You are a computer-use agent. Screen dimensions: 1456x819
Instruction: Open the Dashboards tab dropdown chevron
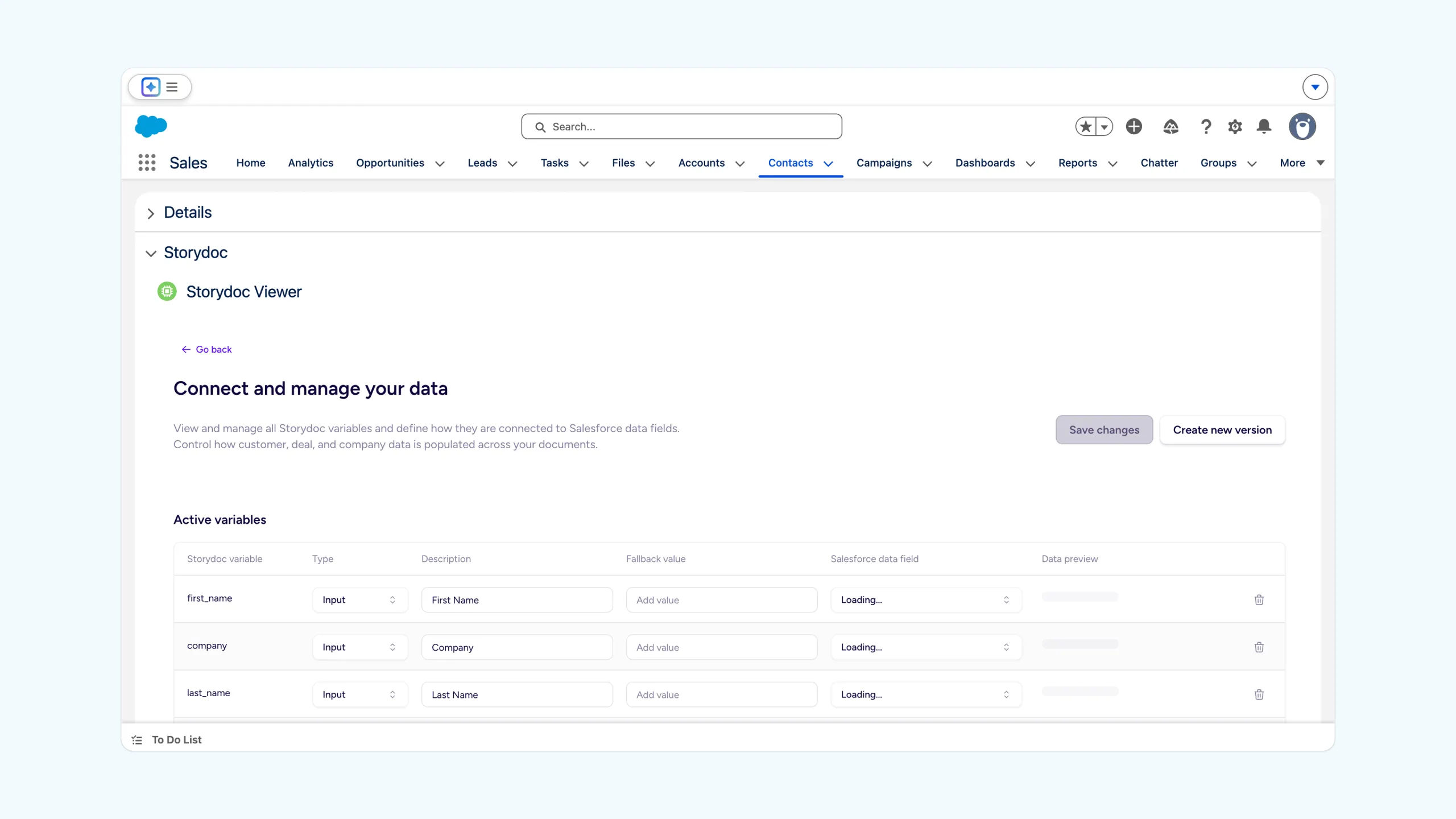coord(1030,164)
